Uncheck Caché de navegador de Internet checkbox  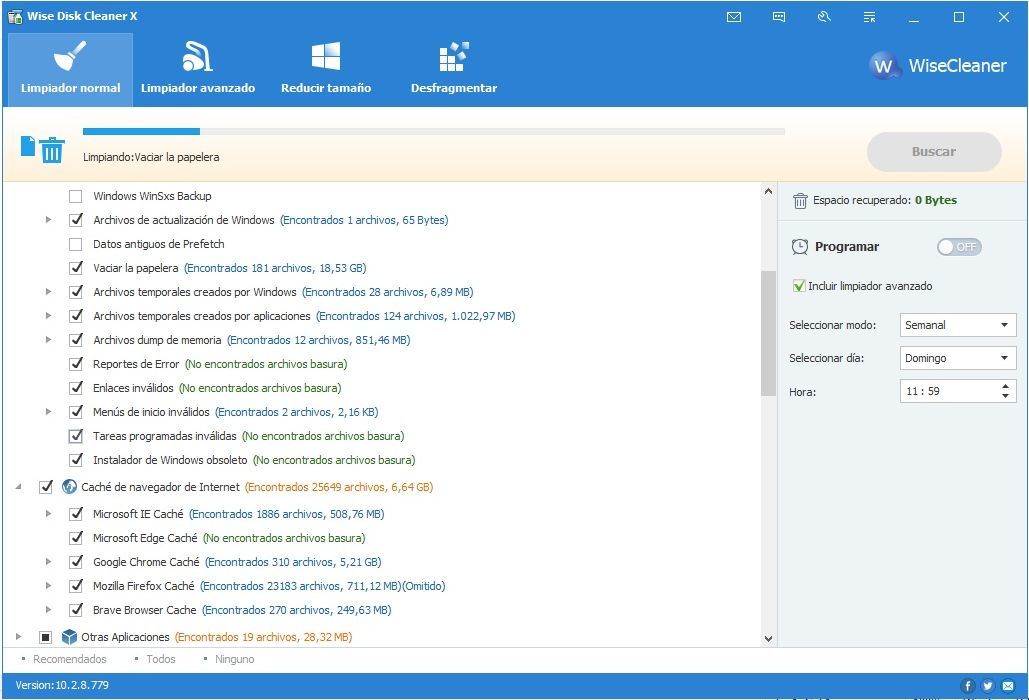45,487
